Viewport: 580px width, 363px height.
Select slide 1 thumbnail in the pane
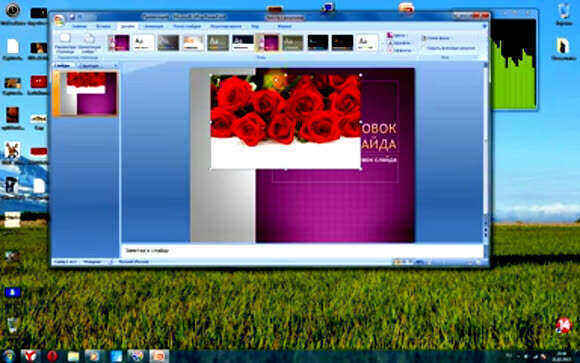point(88,93)
